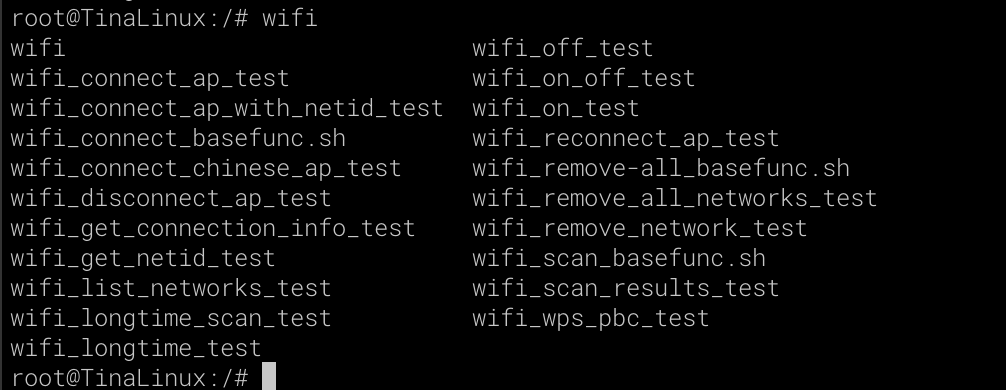Click wifi_on_off_test in the listing

tap(584, 78)
